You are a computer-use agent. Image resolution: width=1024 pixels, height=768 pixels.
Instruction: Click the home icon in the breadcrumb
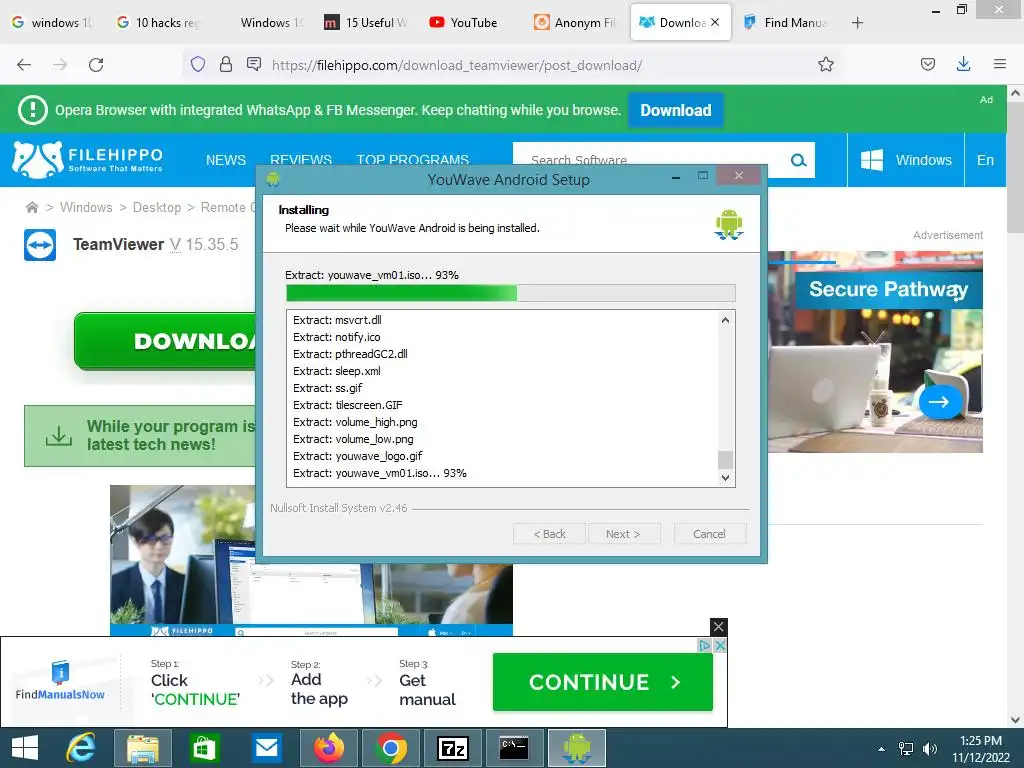(31, 208)
